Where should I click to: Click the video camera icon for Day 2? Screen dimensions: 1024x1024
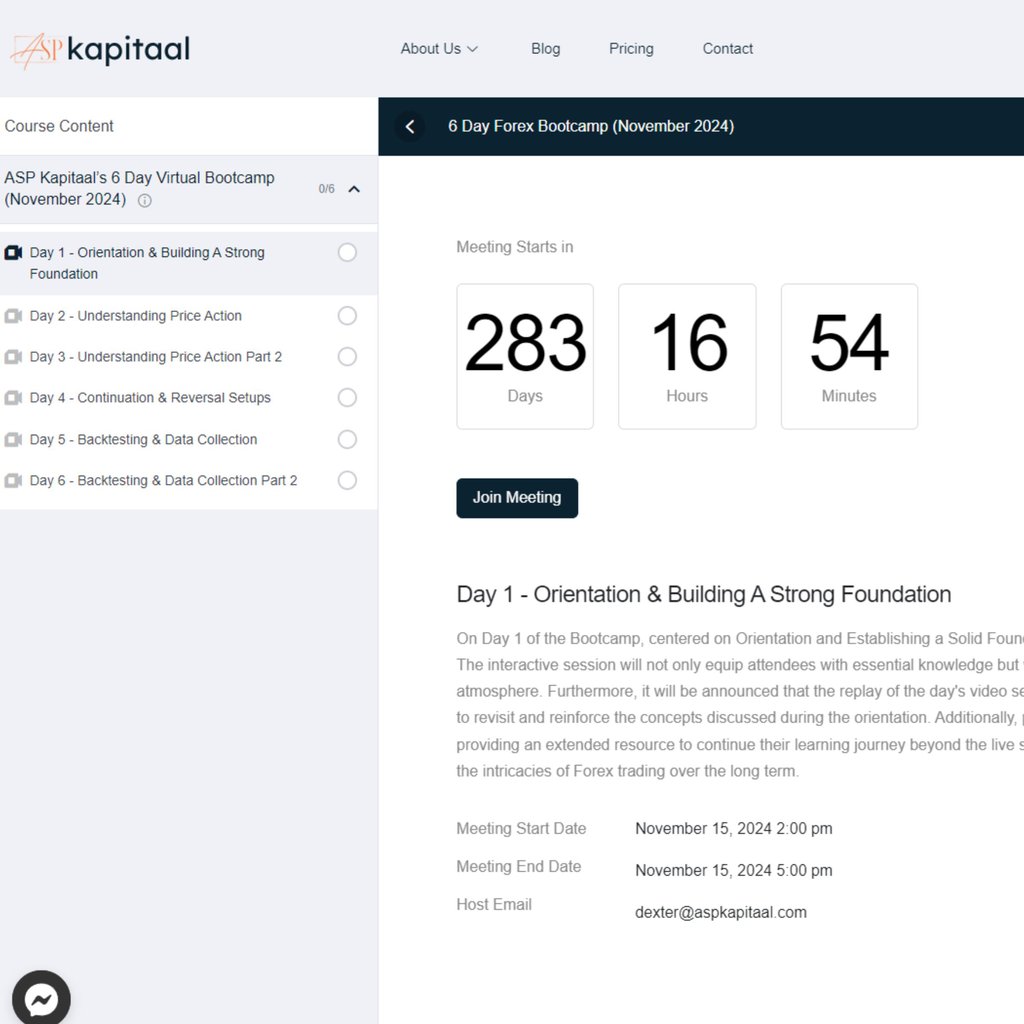pos(13,316)
